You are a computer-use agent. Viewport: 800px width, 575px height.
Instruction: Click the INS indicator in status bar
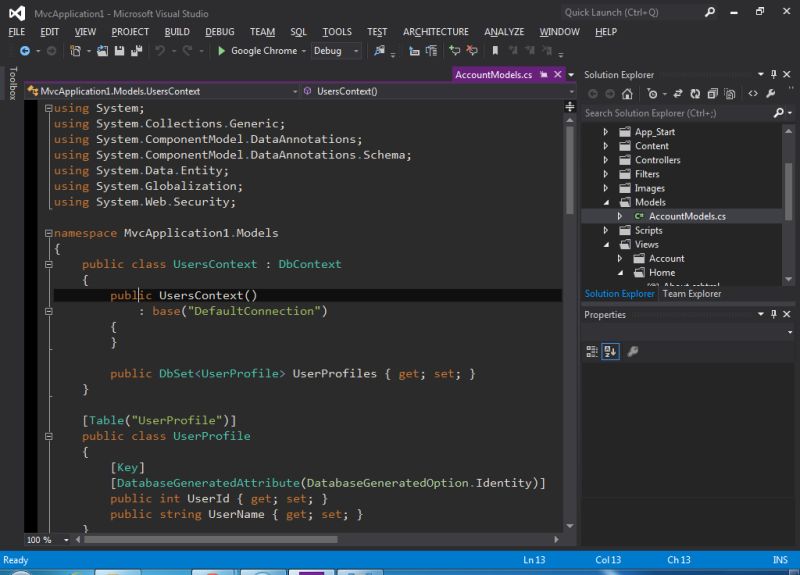780,560
